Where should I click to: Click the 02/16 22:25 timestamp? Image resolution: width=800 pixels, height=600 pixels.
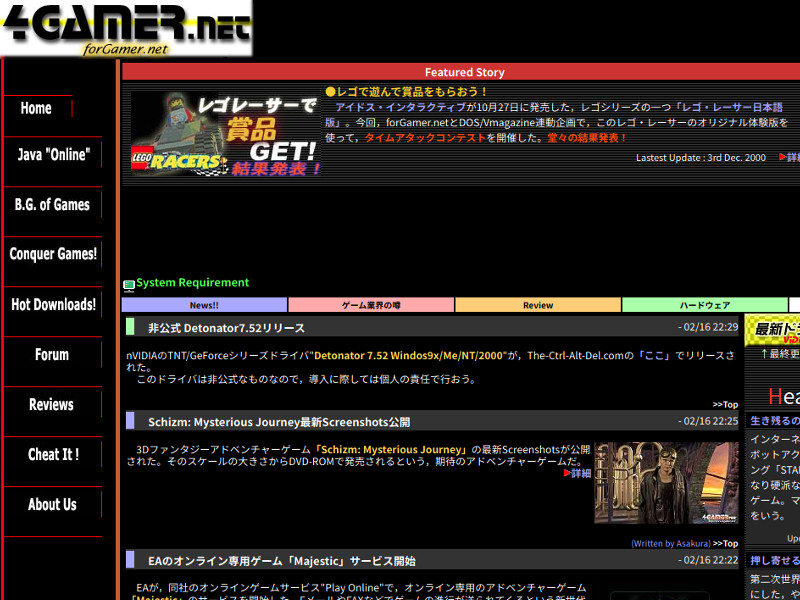pos(708,421)
